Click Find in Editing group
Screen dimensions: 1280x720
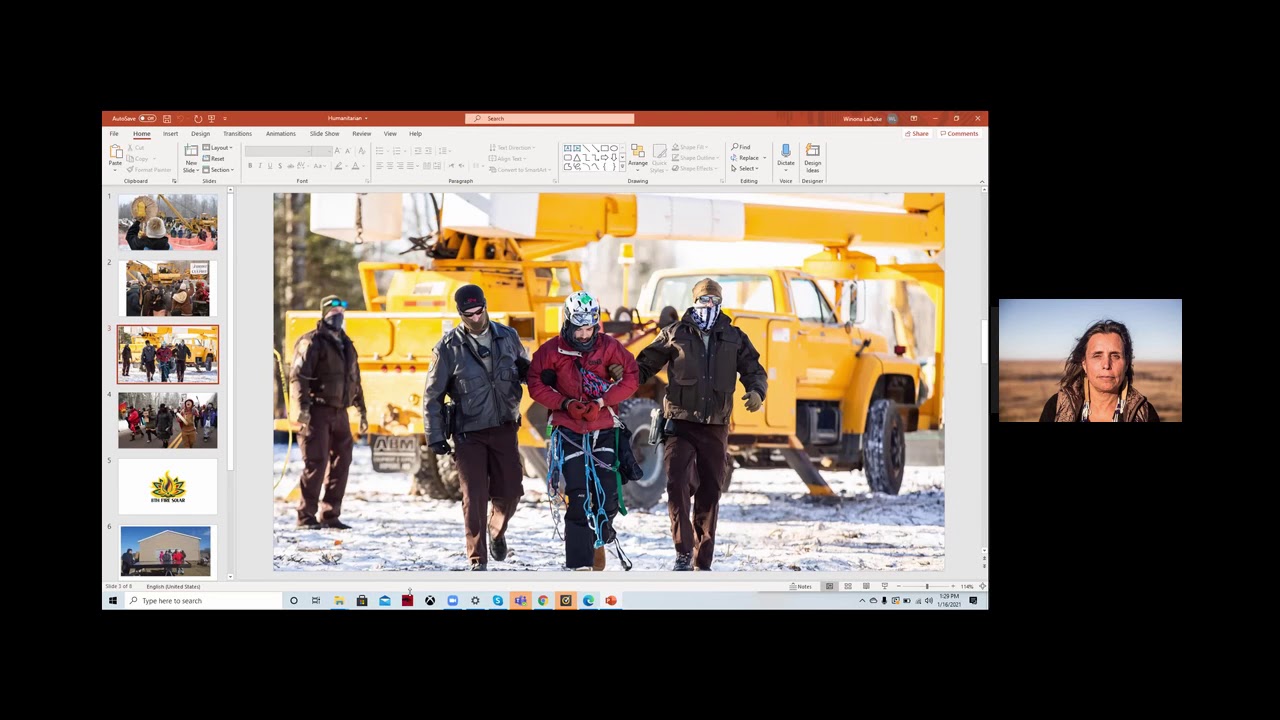(x=741, y=148)
